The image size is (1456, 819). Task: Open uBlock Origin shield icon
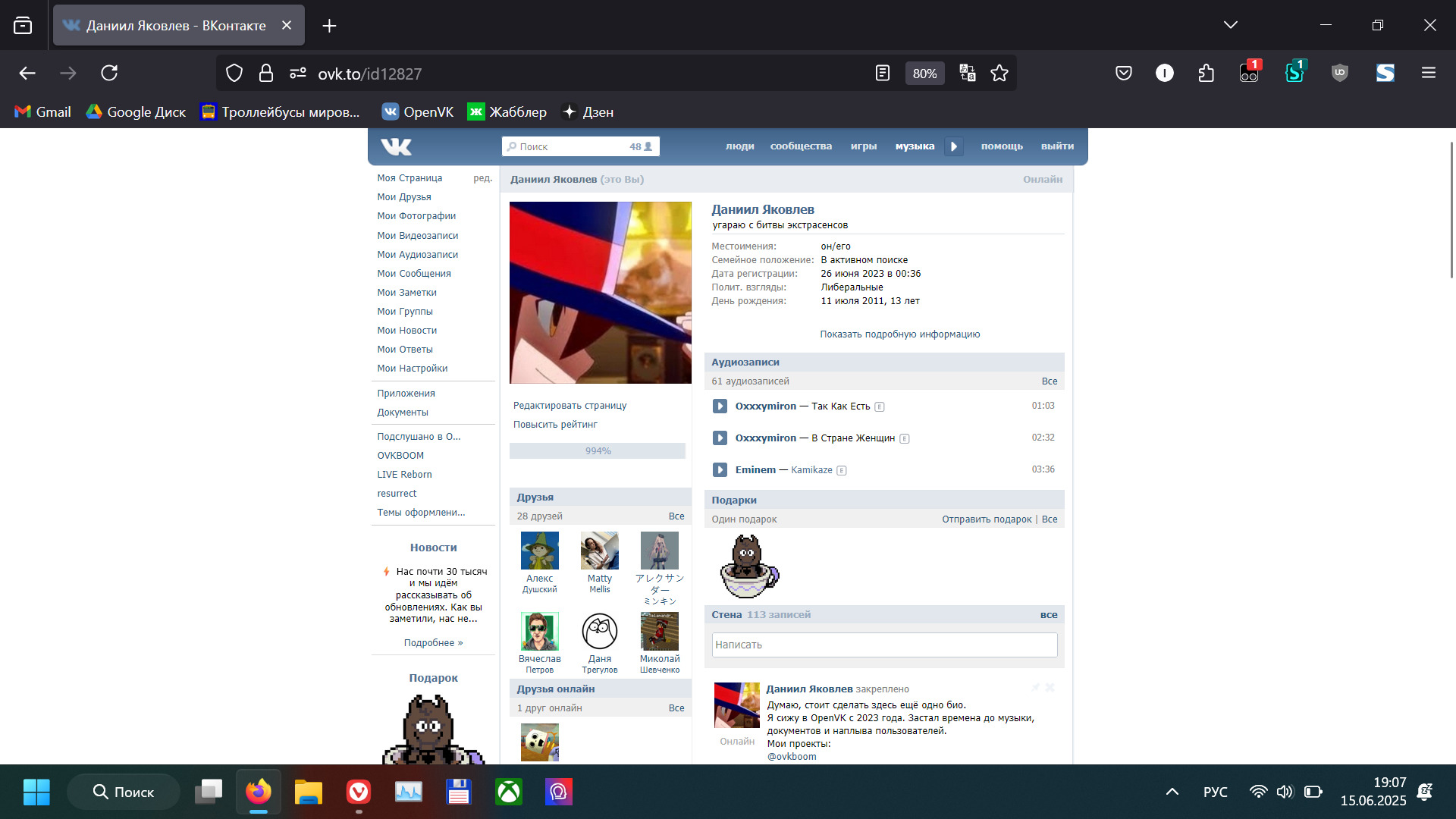(x=1339, y=74)
